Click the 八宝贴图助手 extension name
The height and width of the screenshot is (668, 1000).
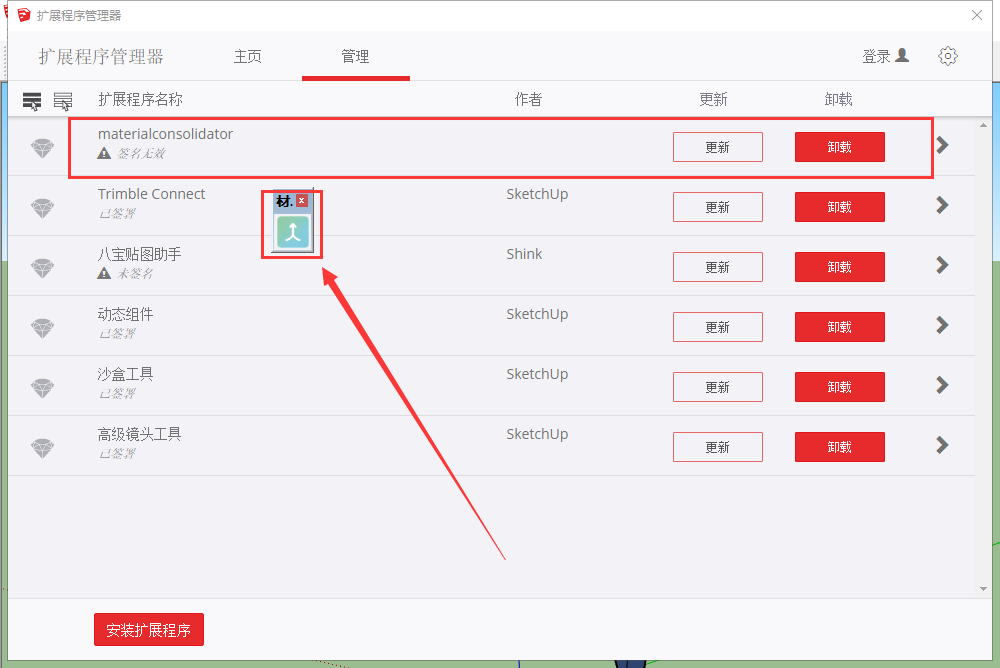pyautogui.click(x=139, y=255)
